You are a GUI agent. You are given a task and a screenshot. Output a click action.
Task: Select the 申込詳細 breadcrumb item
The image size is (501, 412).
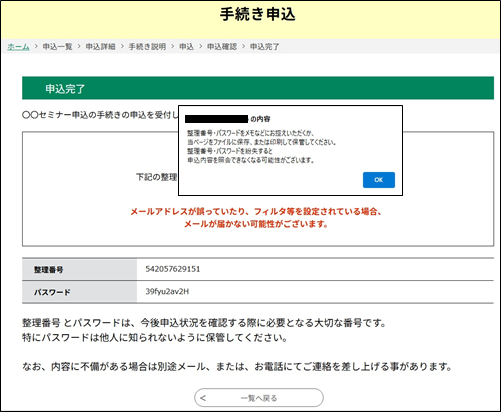(100, 47)
